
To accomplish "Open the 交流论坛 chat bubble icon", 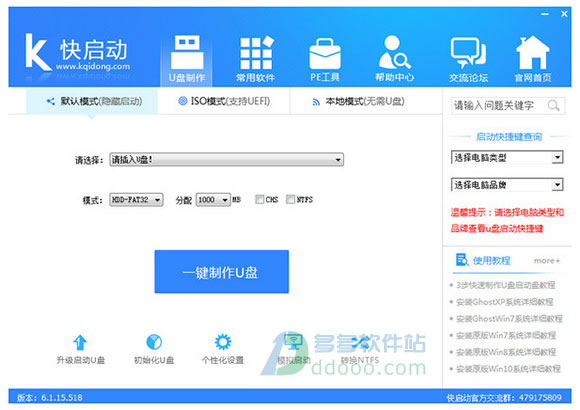I will click(468, 53).
